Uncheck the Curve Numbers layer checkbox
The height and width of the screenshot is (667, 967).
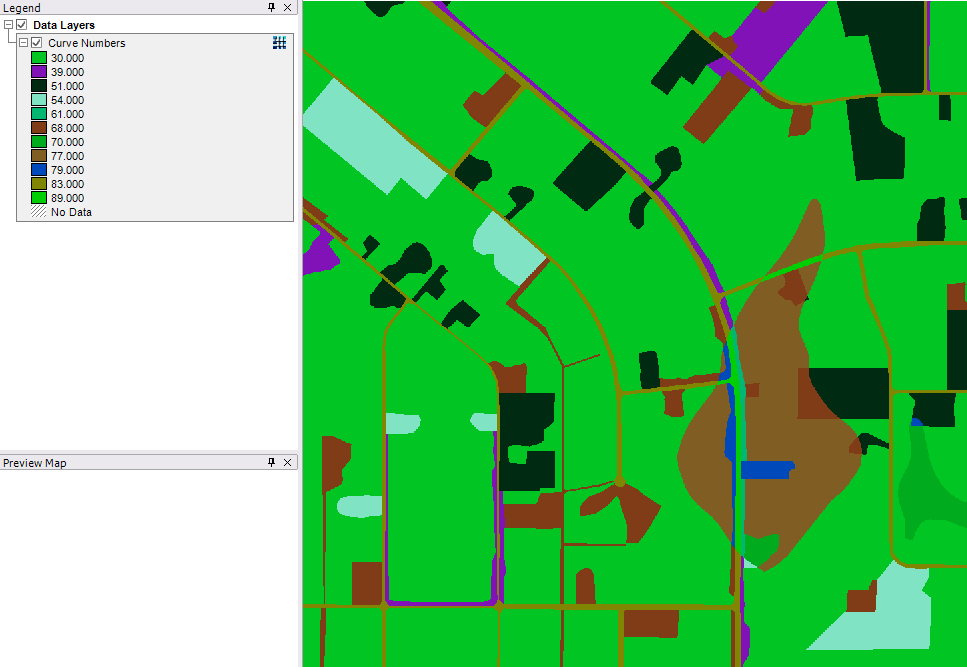click(37, 43)
